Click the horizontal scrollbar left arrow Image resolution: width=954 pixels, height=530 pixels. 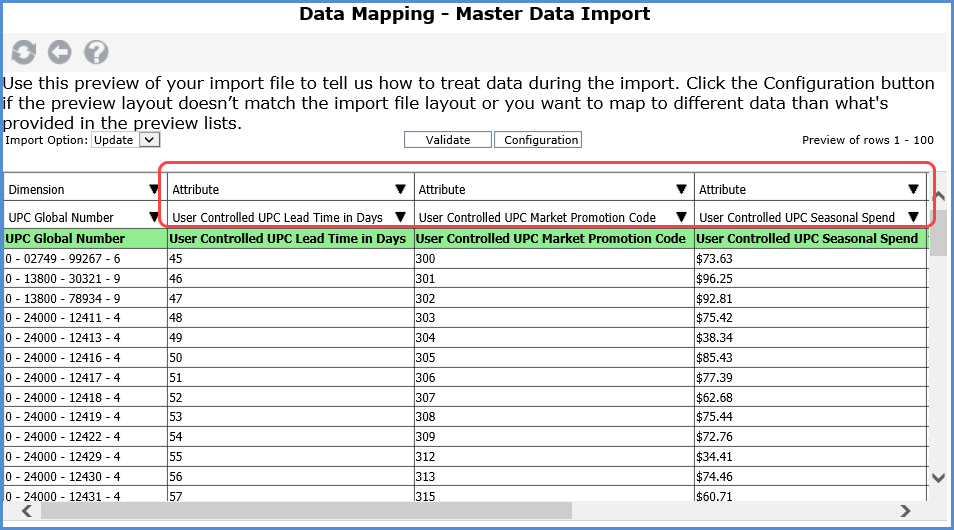pyautogui.click(x=25, y=510)
